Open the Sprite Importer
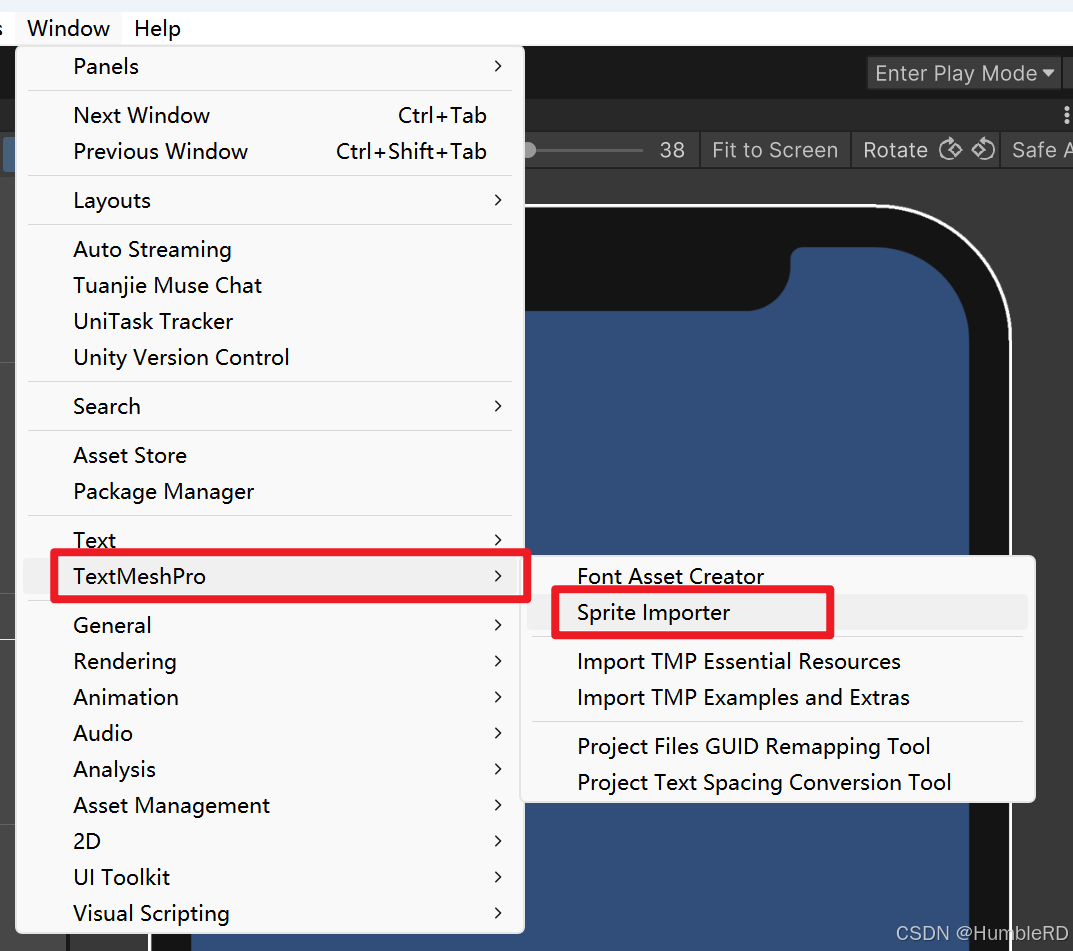 coord(778,612)
